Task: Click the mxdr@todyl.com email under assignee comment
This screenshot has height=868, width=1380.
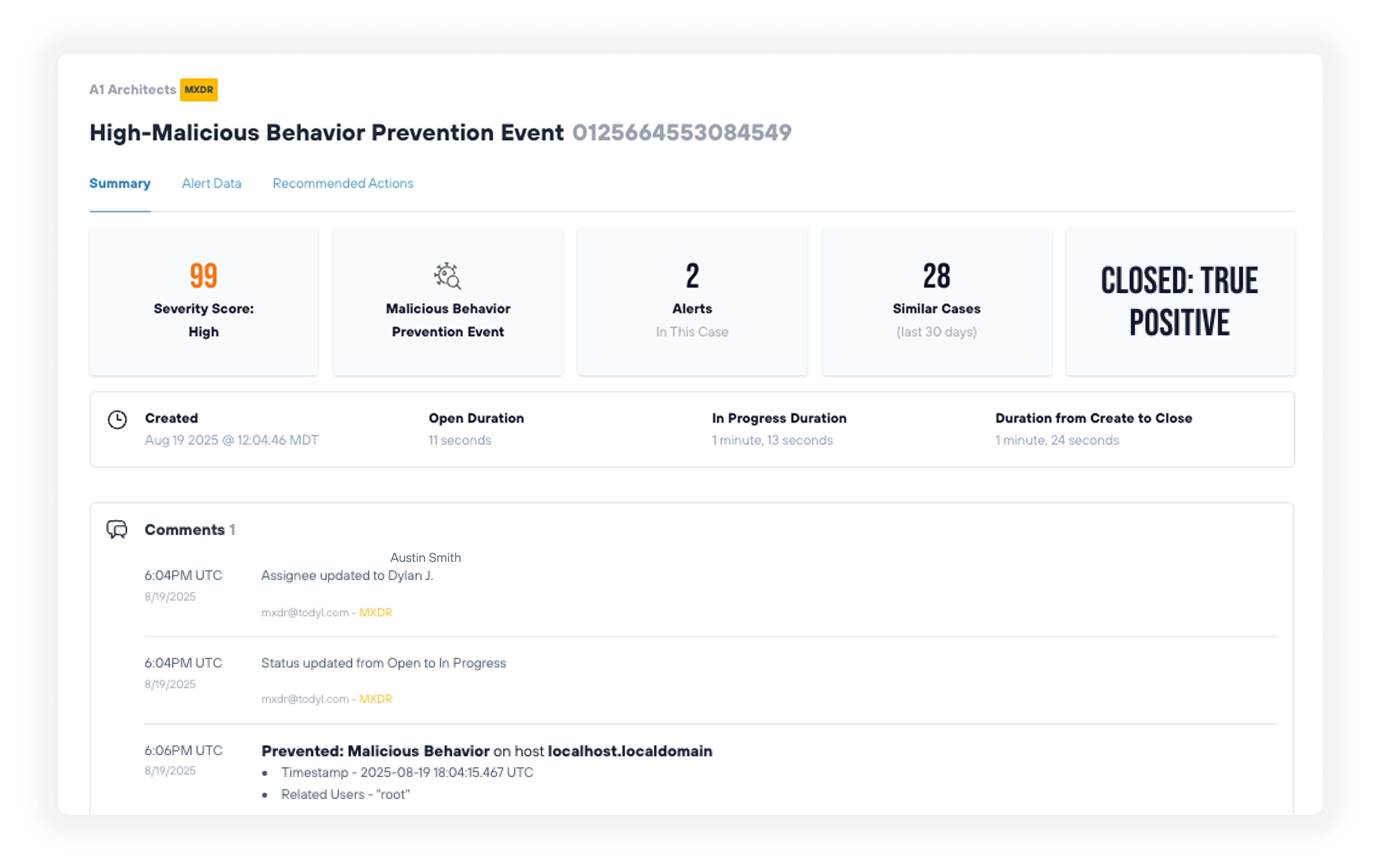Action: [x=305, y=613]
